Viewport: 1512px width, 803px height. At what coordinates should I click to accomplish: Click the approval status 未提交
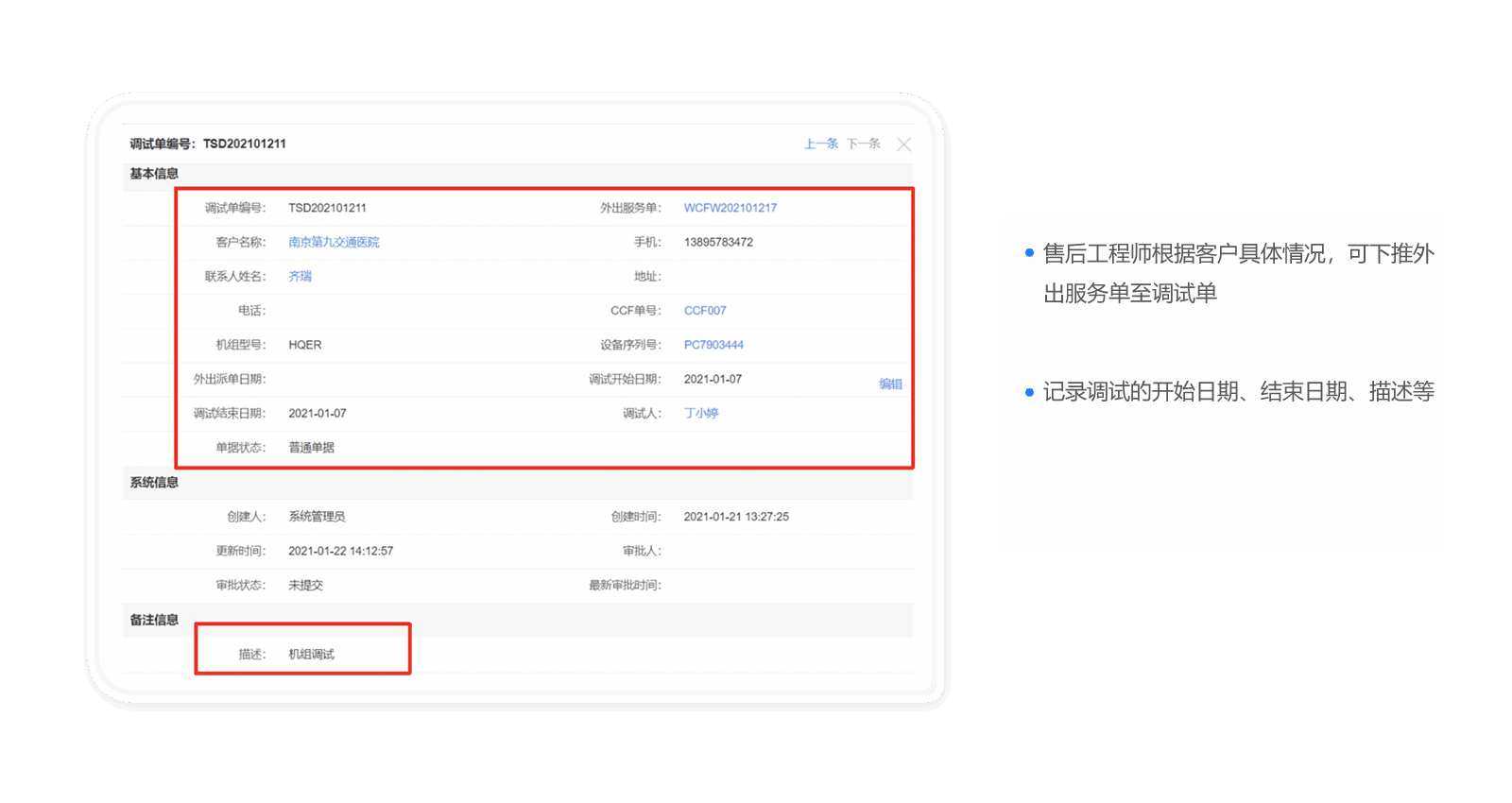305,586
